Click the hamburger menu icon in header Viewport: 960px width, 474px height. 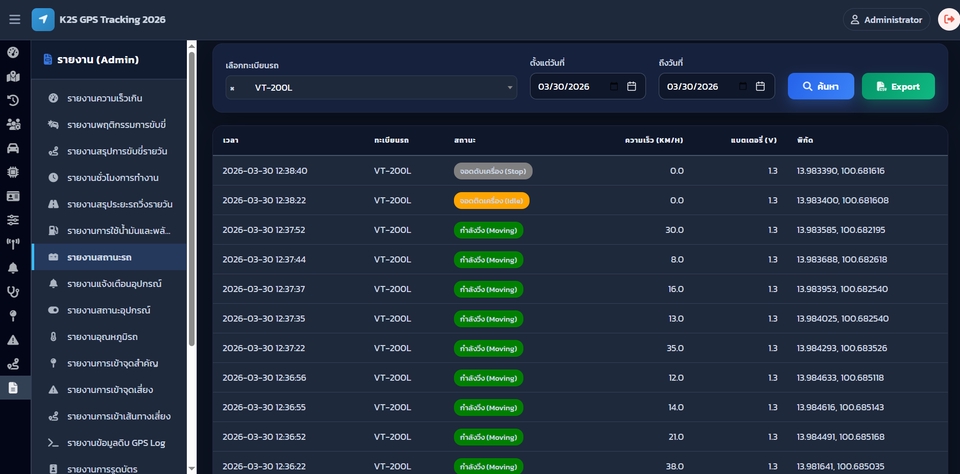(x=14, y=19)
